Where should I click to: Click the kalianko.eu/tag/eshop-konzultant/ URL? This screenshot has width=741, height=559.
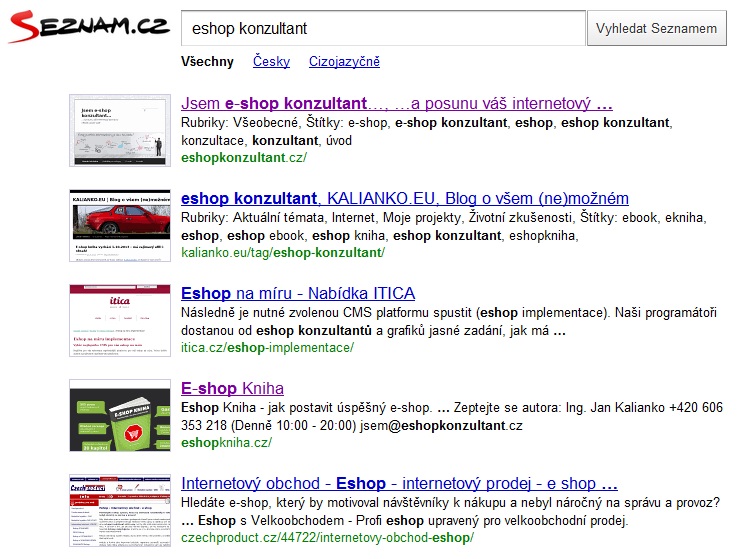tap(283, 253)
